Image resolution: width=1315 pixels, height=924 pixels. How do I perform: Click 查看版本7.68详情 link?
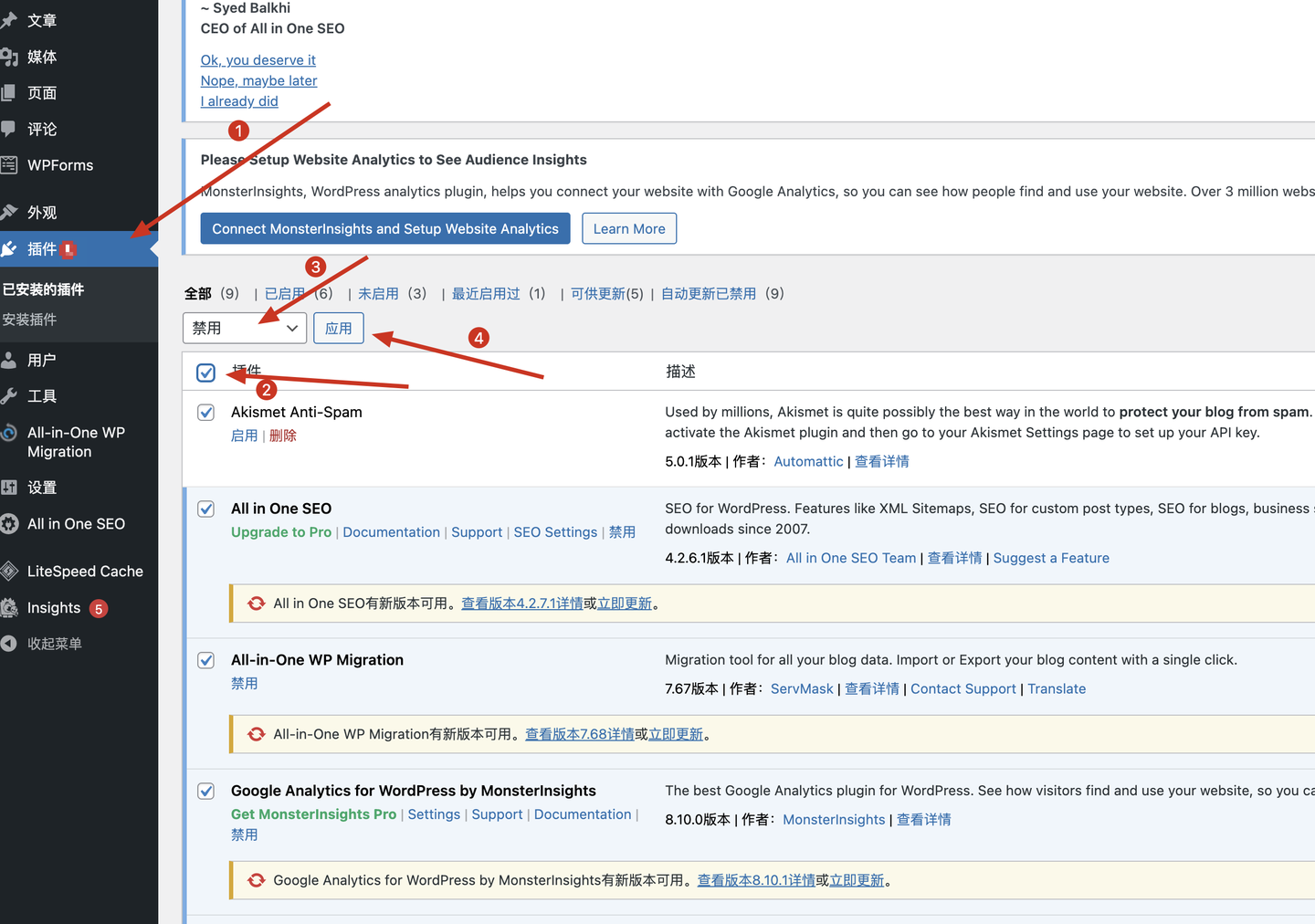coord(580,734)
